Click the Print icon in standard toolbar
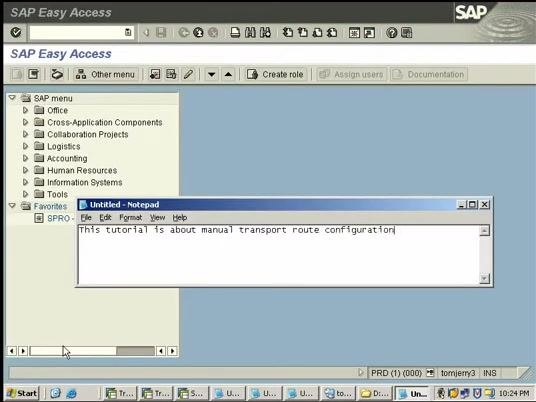Image resolution: width=536 pixels, height=402 pixels. point(235,33)
